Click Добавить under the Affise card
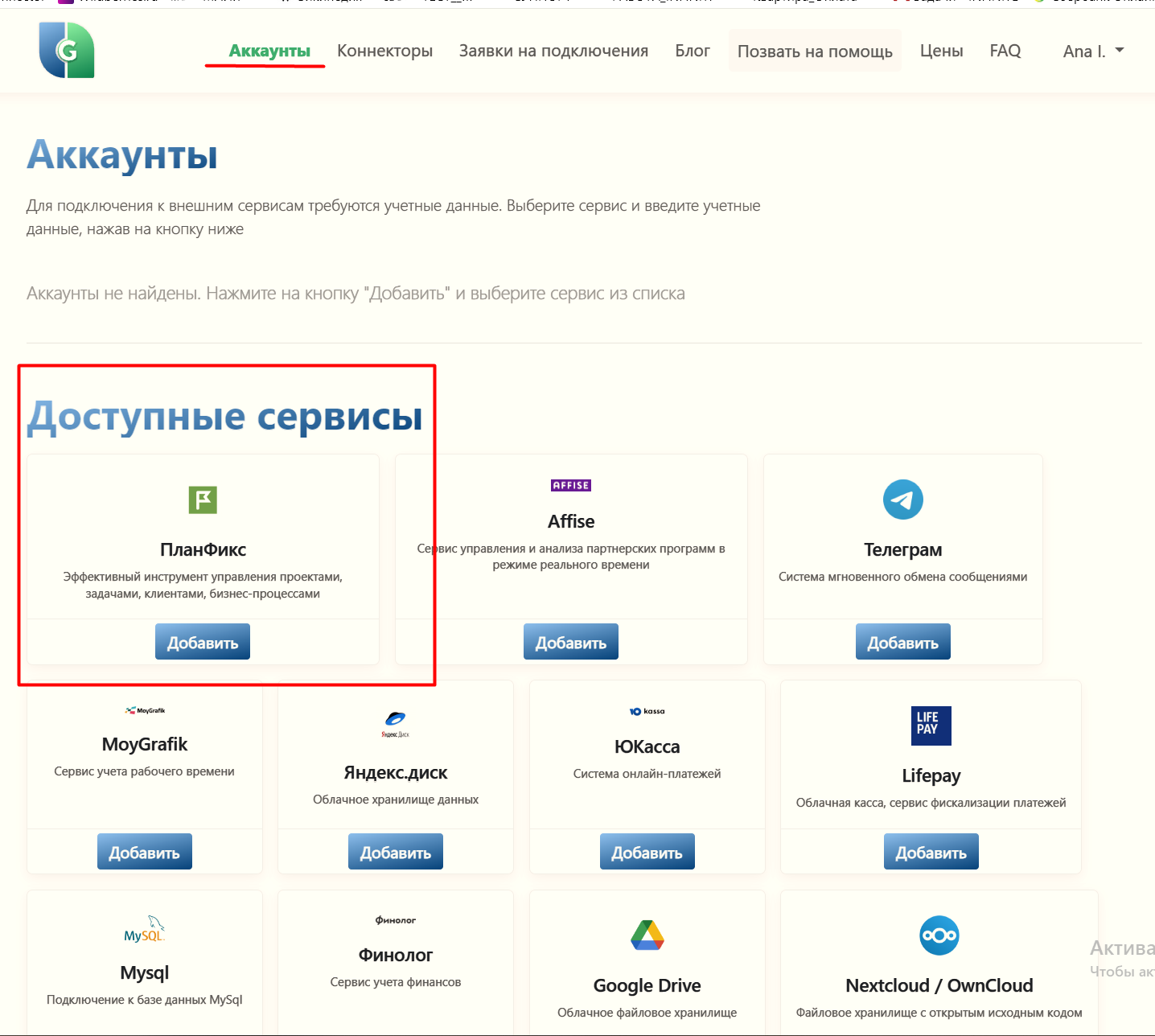The height and width of the screenshot is (1036, 1155). [x=571, y=642]
